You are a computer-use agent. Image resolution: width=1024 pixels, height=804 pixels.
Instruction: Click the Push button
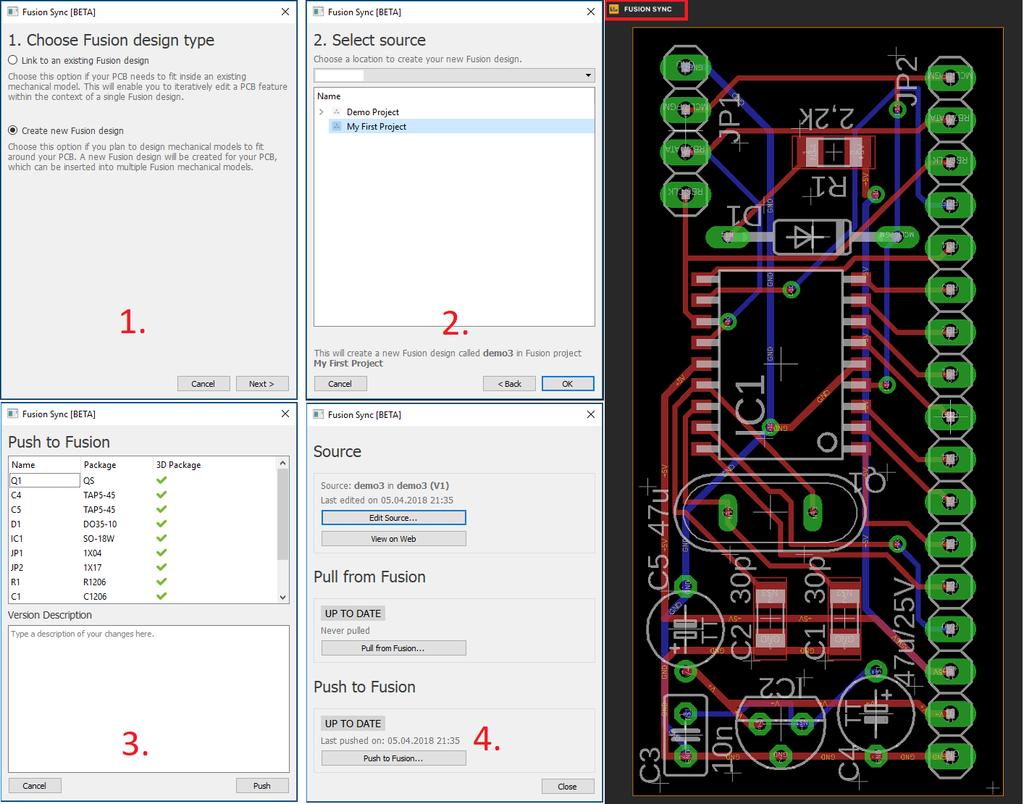pyautogui.click(x=262, y=786)
